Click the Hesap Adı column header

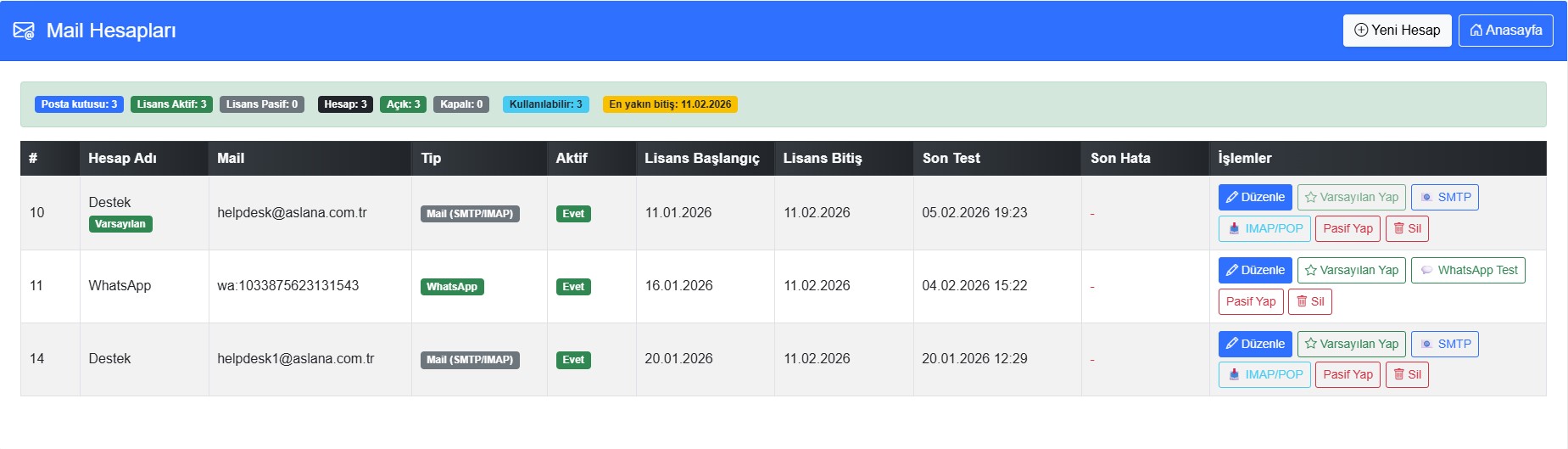[122, 158]
